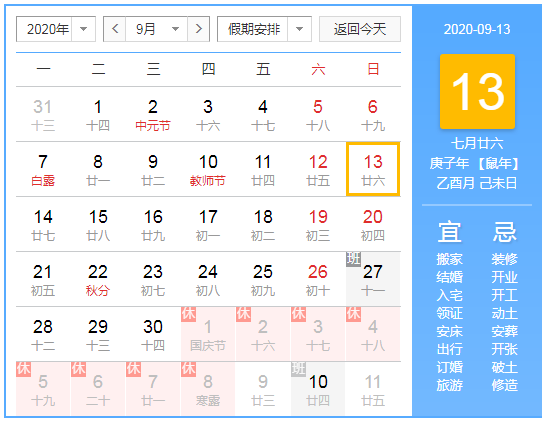Open the 2020年 year dropdown

tap(56, 29)
